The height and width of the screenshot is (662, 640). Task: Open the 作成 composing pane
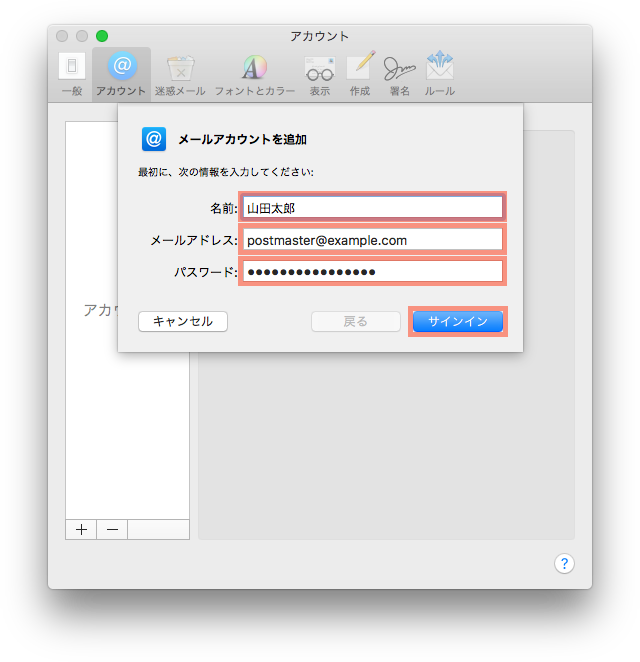point(360,74)
